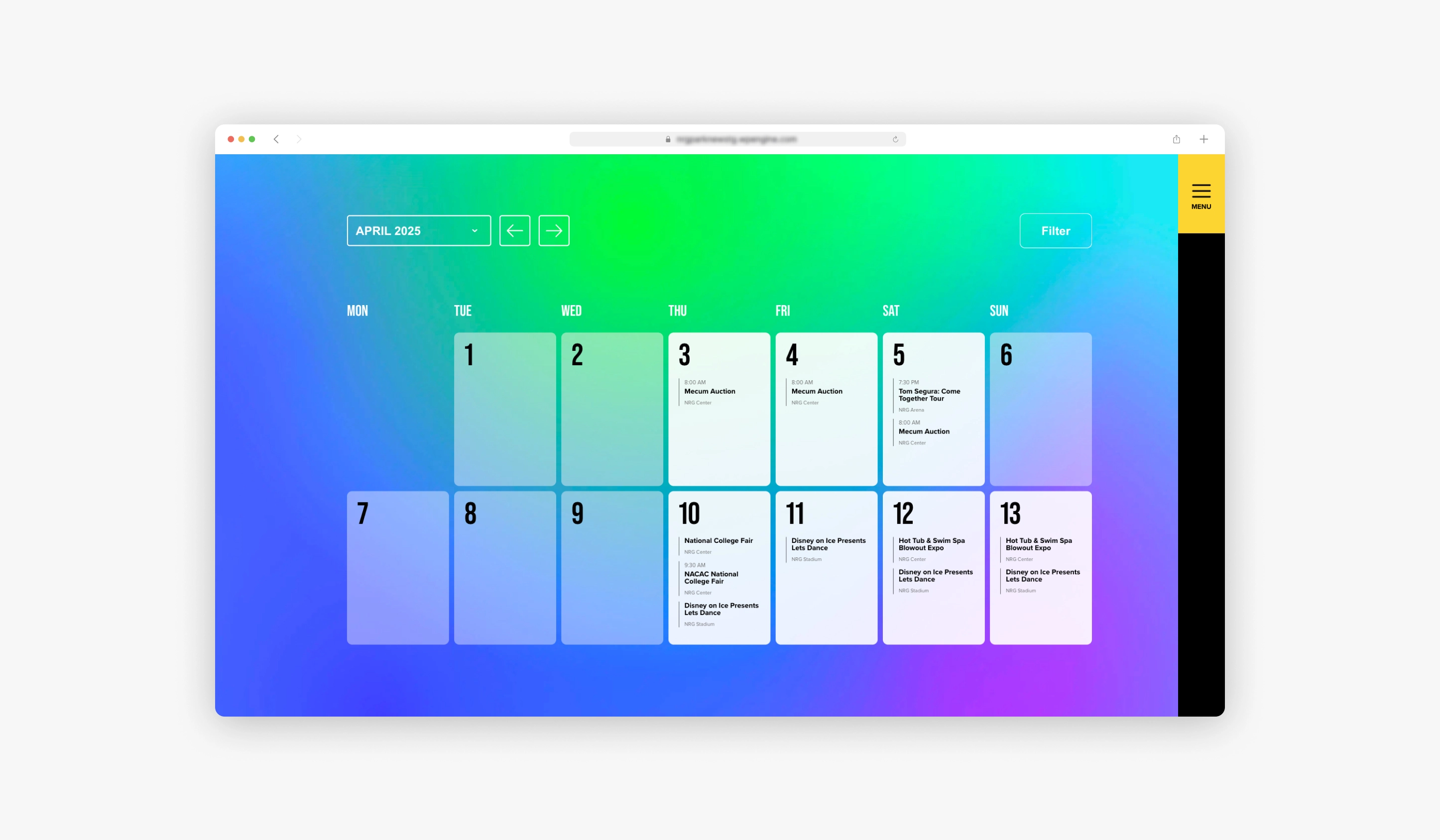The image size is (1440, 840).
Task: Open the browser share icon
Action: pos(1176,139)
